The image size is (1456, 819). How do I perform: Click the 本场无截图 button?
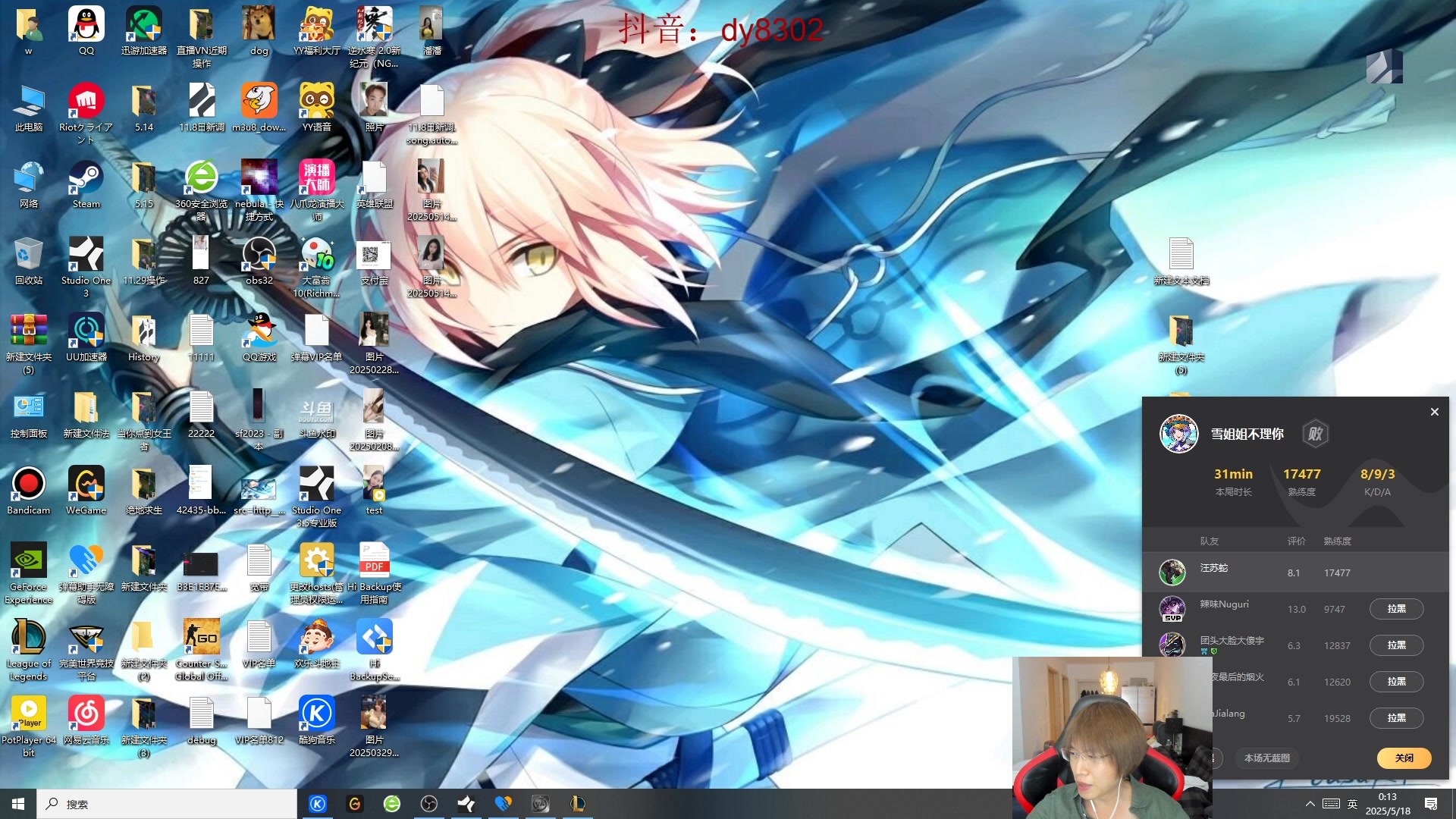click(x=1266, y=758)
